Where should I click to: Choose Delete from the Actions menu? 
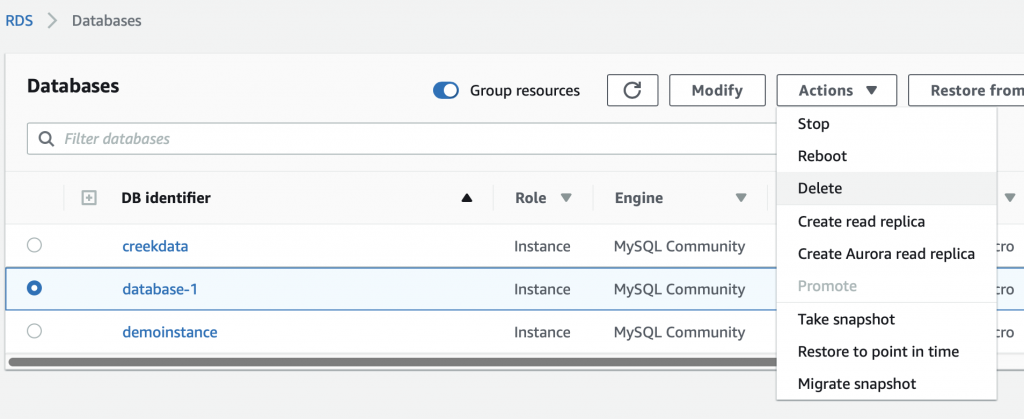pyautogui.click(x=886, y=189)
